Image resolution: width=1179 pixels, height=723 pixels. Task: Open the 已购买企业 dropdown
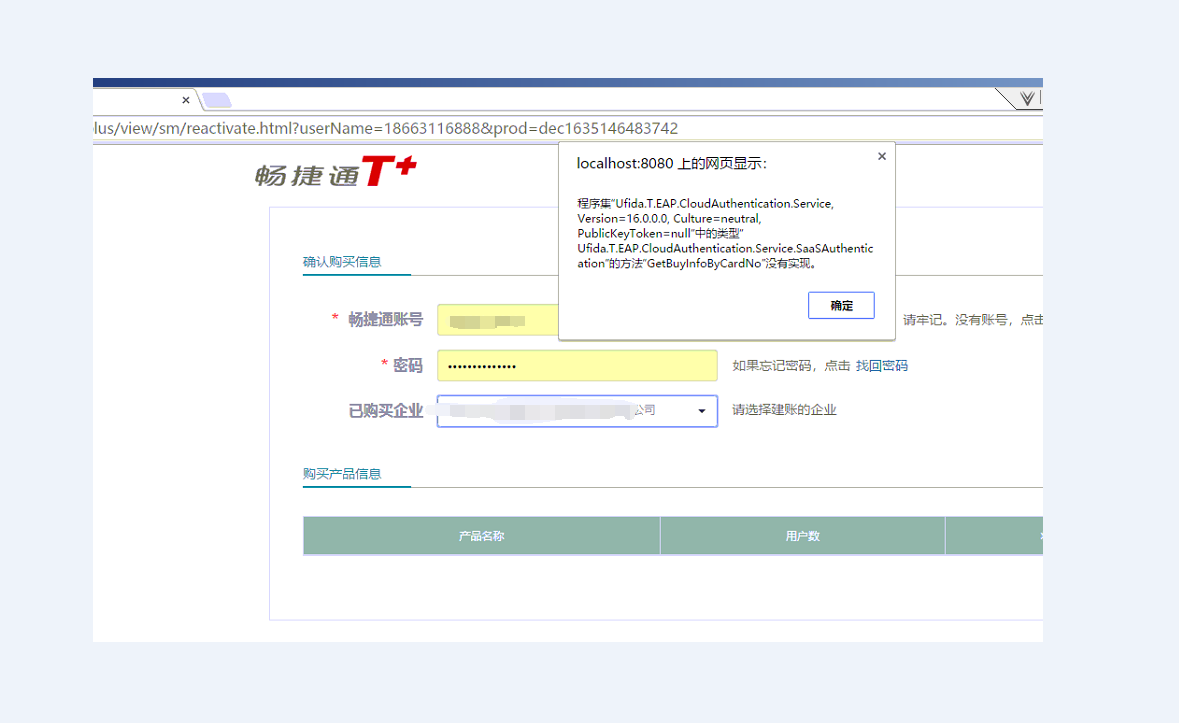[x=577, y=411]
